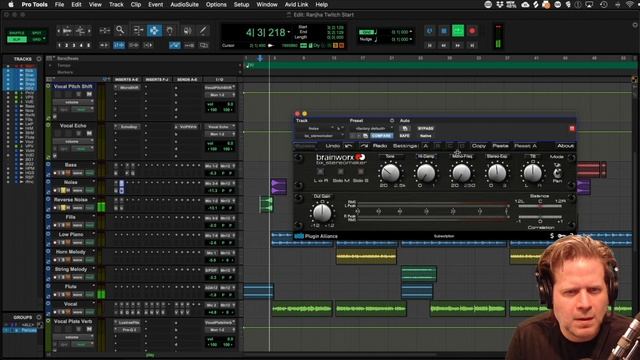
Task: Open the AudioSuite menu
Action: pos(184,4)
